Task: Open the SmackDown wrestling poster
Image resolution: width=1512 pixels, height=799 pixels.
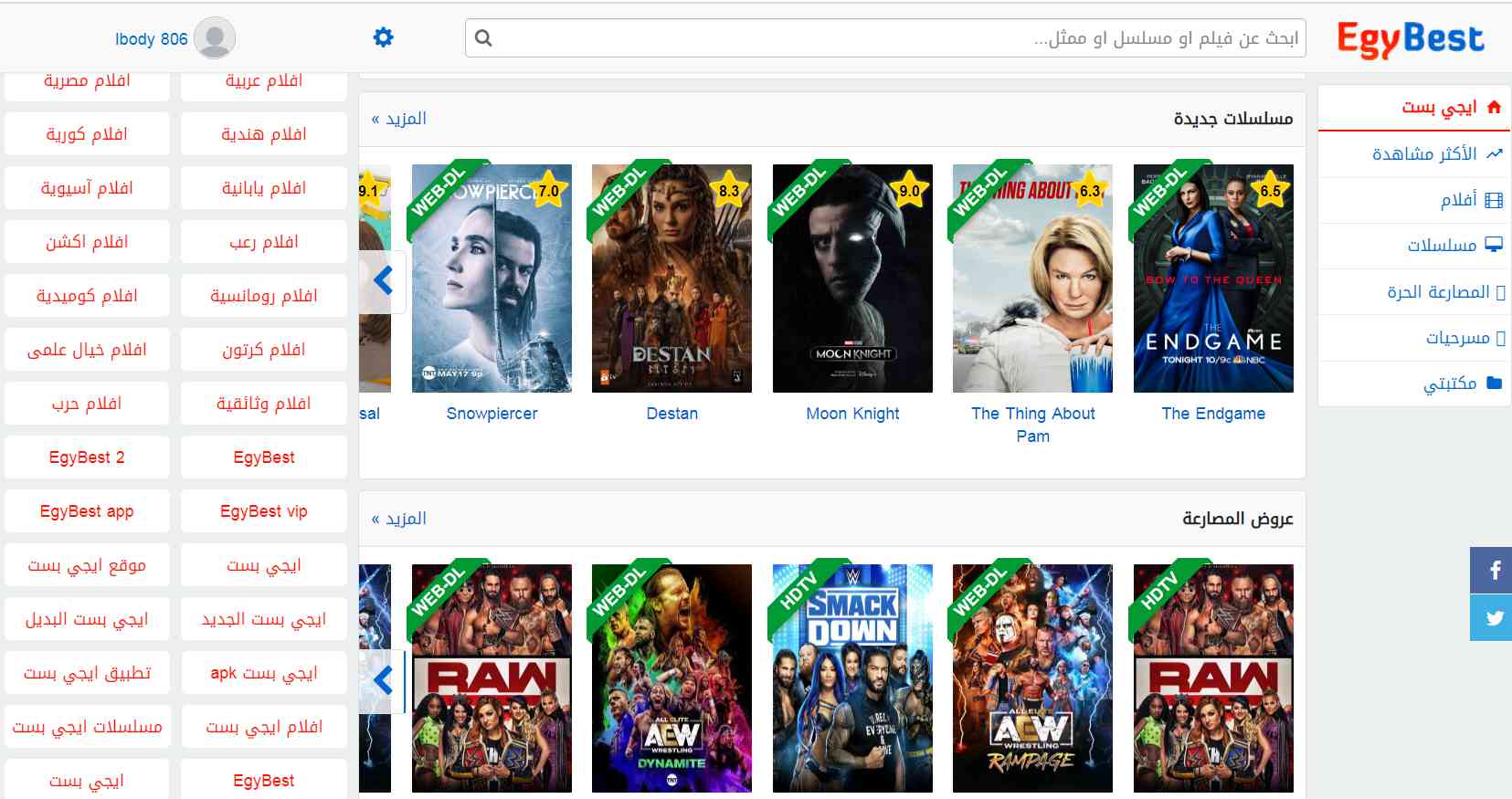Action: click(852, 678)
